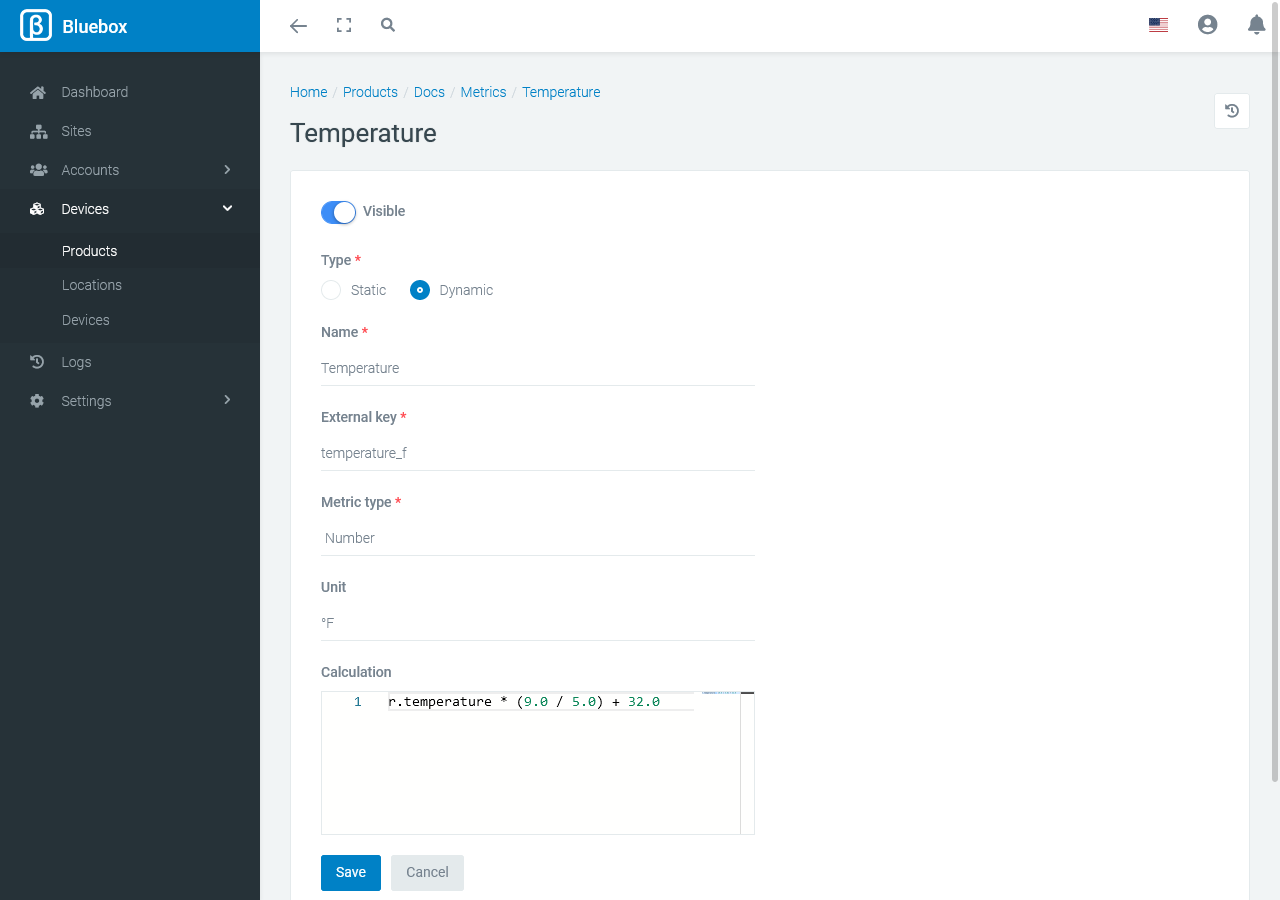
Task: Toggle fullscreen mode icon
Action: tap(344, 26)
